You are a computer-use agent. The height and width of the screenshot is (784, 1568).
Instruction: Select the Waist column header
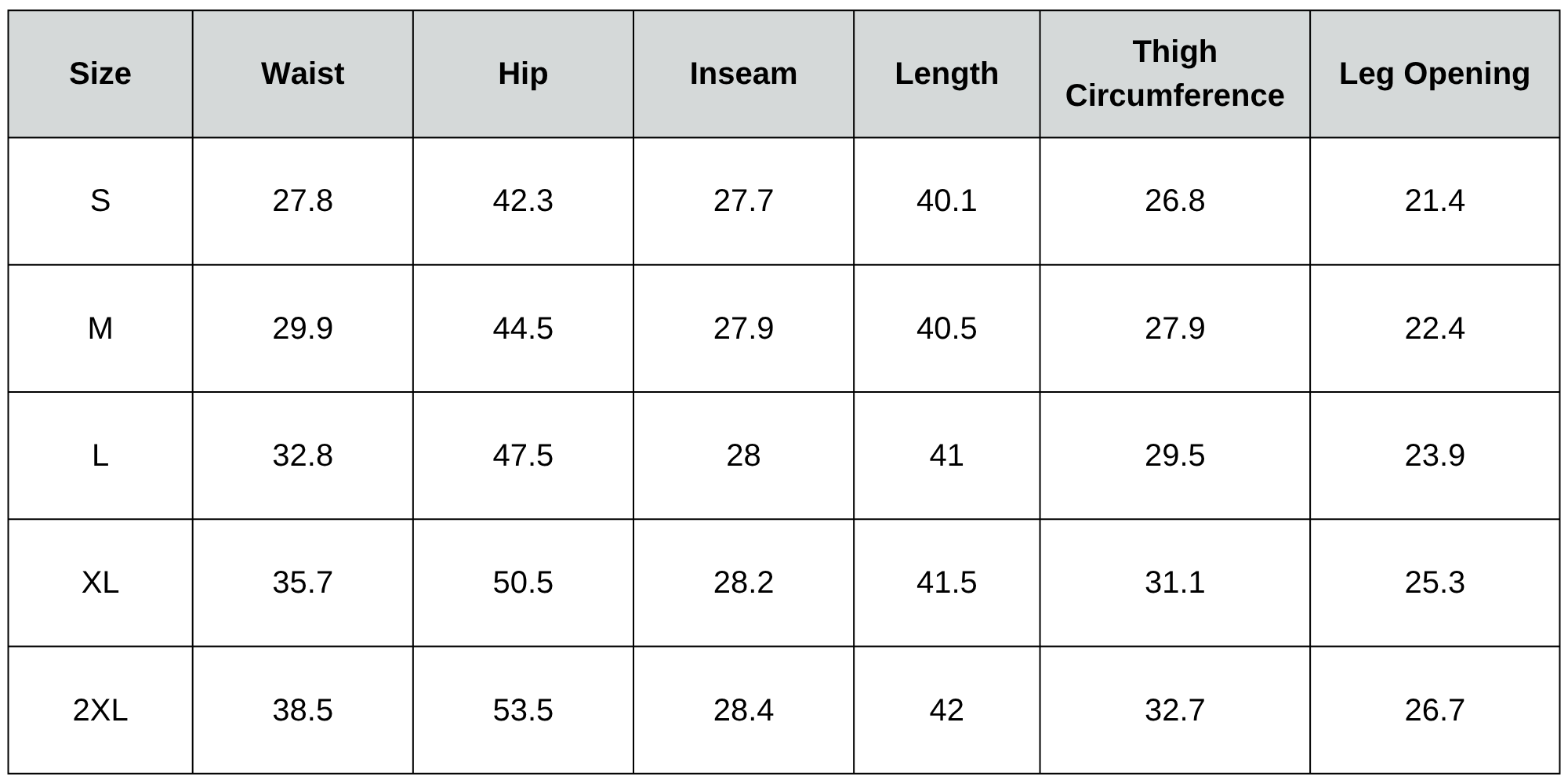(303, 74)
